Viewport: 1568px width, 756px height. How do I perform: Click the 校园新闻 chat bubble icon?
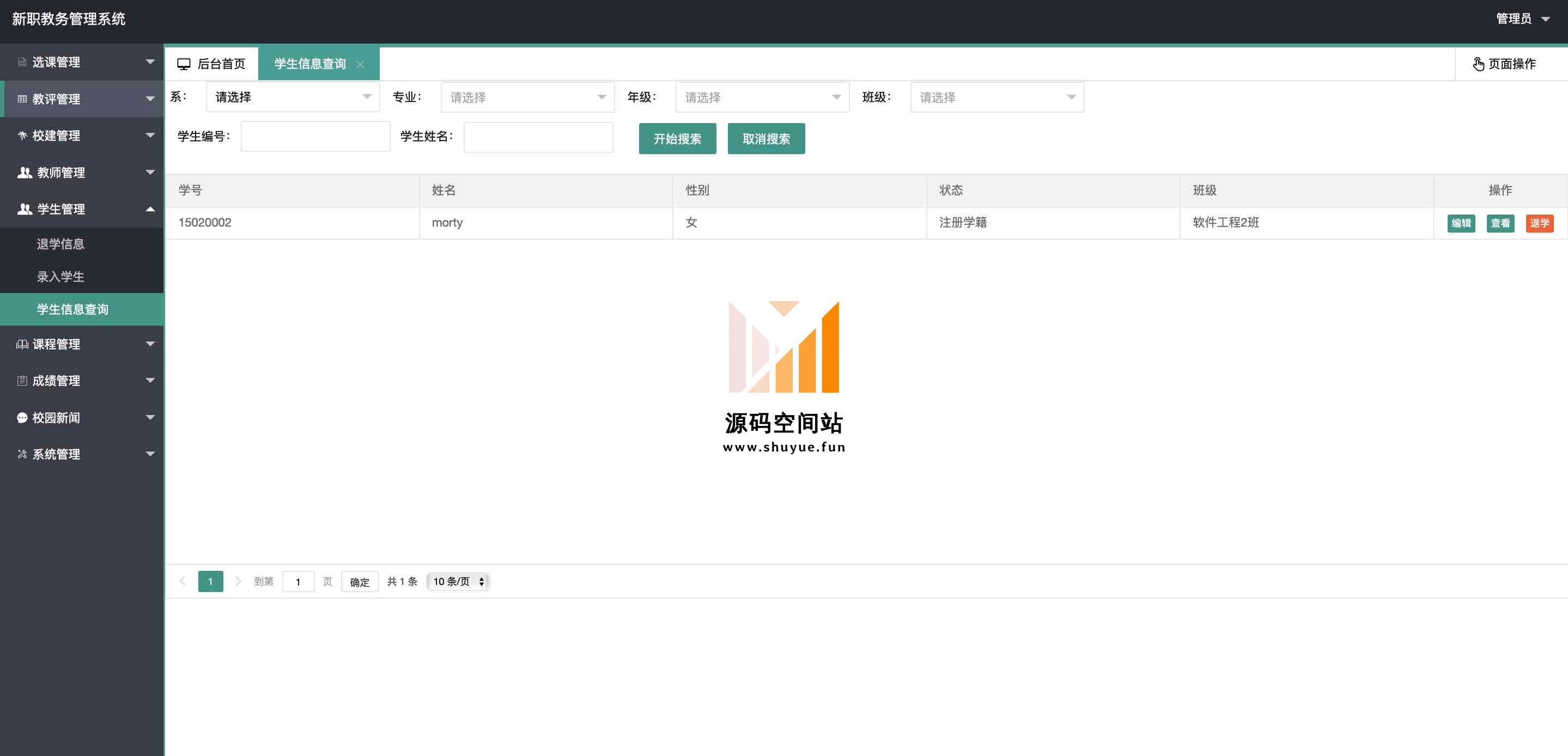(22, 418)
